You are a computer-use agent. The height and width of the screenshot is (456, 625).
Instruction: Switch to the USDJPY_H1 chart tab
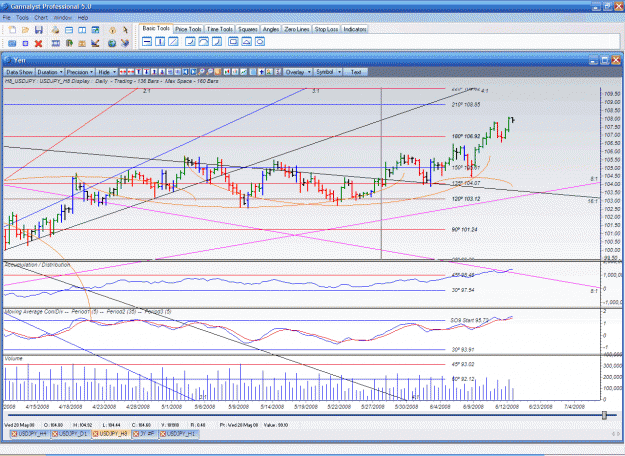point(178,434)
